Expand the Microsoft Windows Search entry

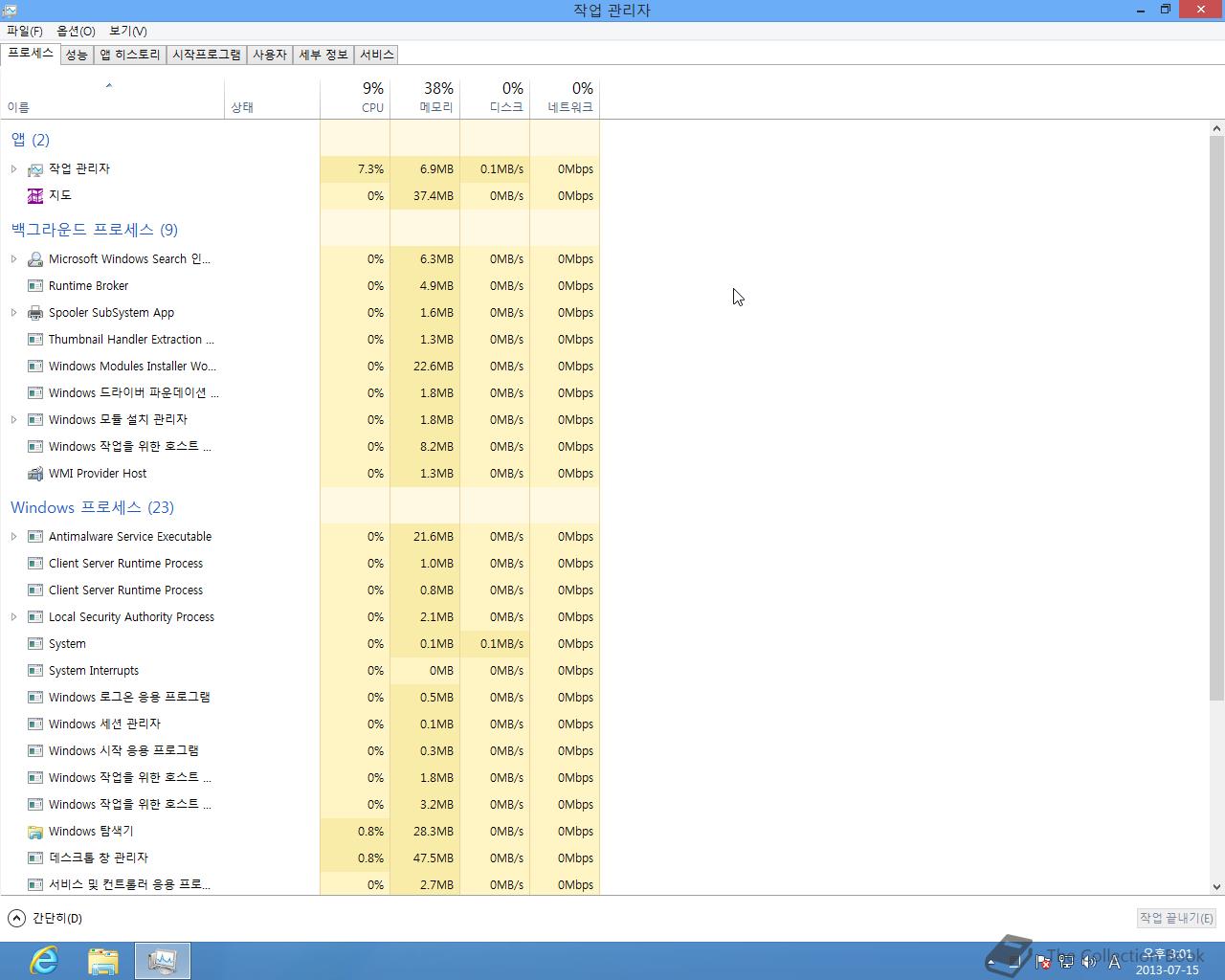click(13, 258)
